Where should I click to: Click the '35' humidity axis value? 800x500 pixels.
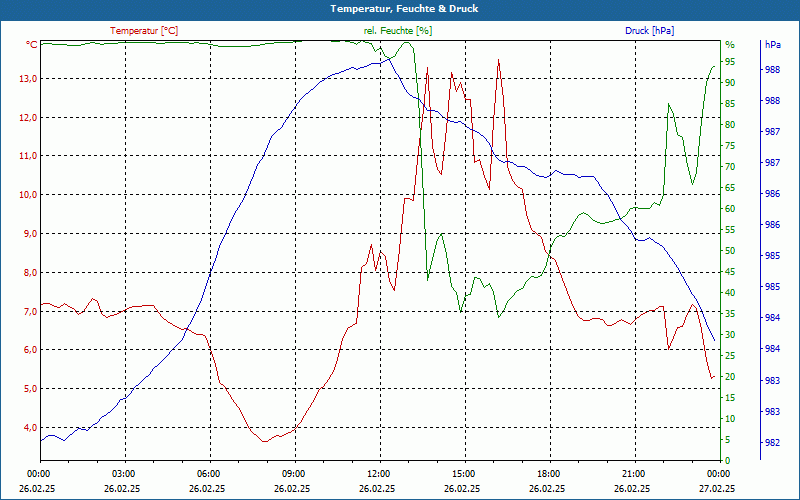tap(730, 314)
